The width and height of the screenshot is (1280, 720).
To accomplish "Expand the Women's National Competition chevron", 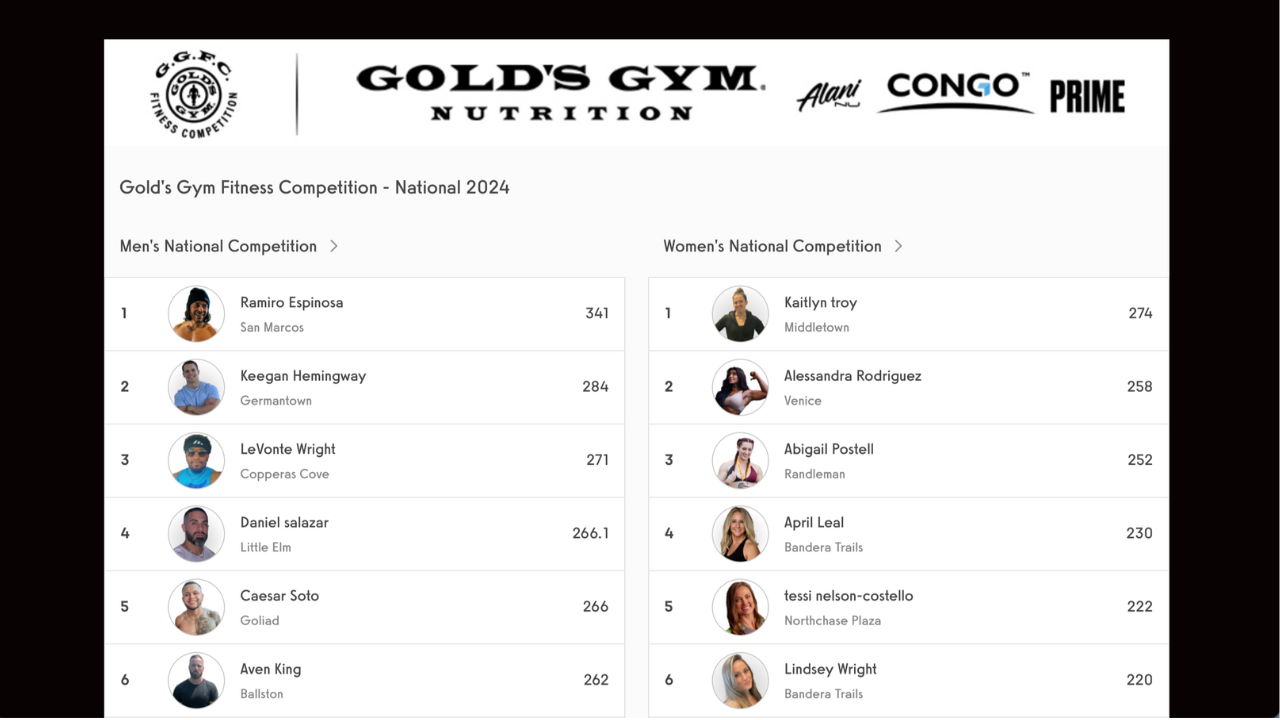I will (x=897, y=245).
